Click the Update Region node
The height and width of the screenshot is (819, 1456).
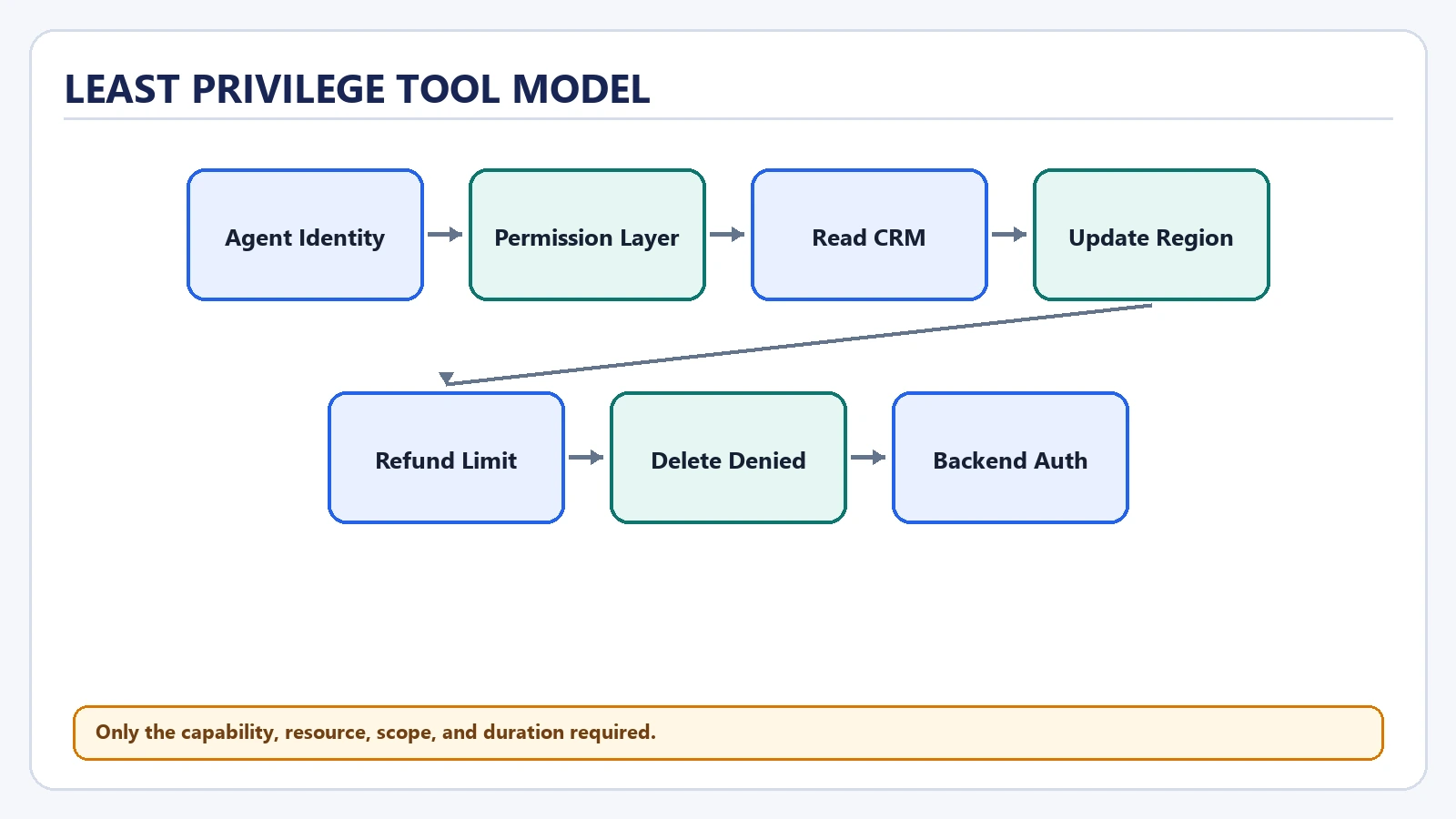[x=1151, y=235]
